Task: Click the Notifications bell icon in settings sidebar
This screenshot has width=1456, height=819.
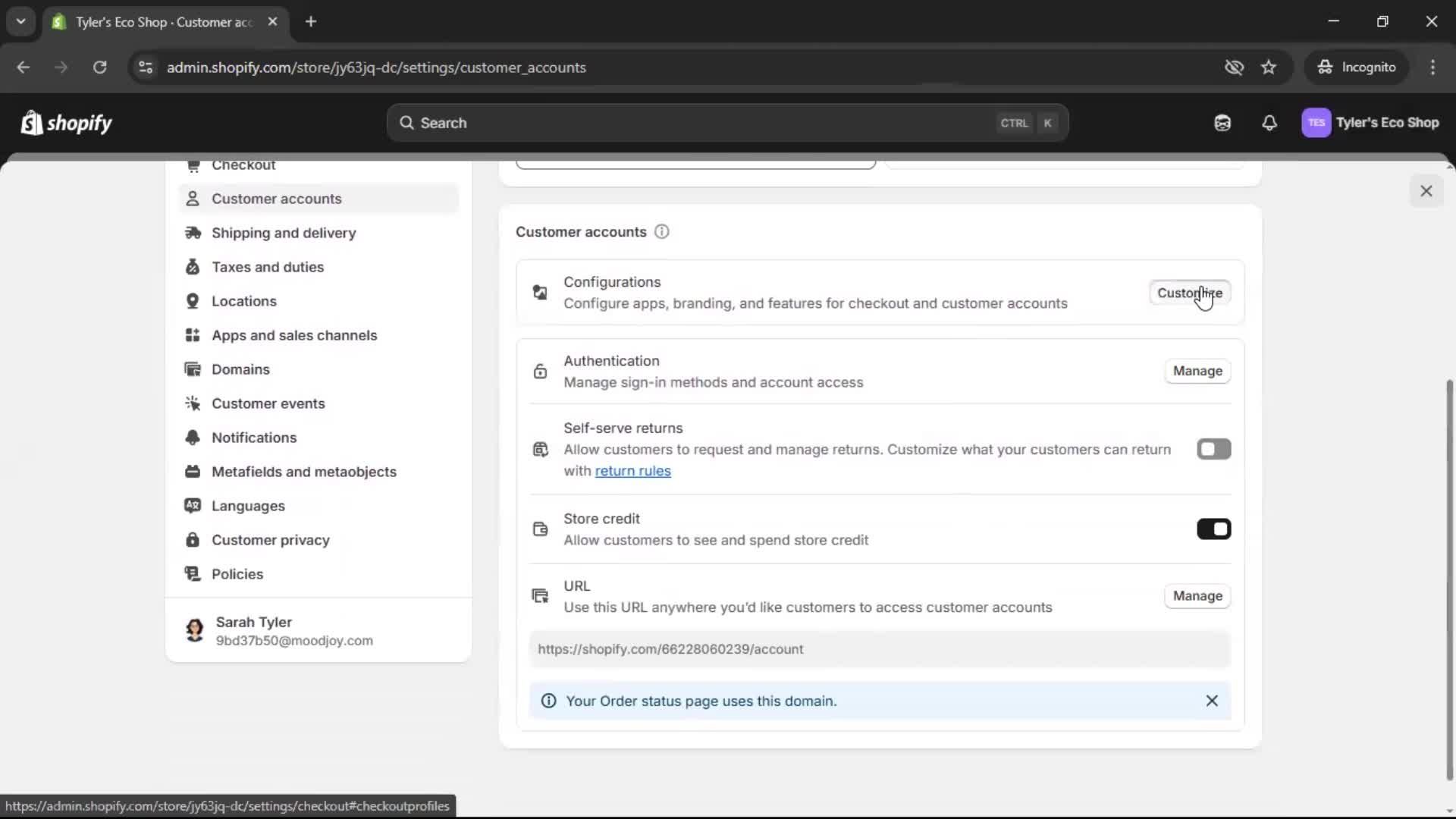Action: [193, 438]
